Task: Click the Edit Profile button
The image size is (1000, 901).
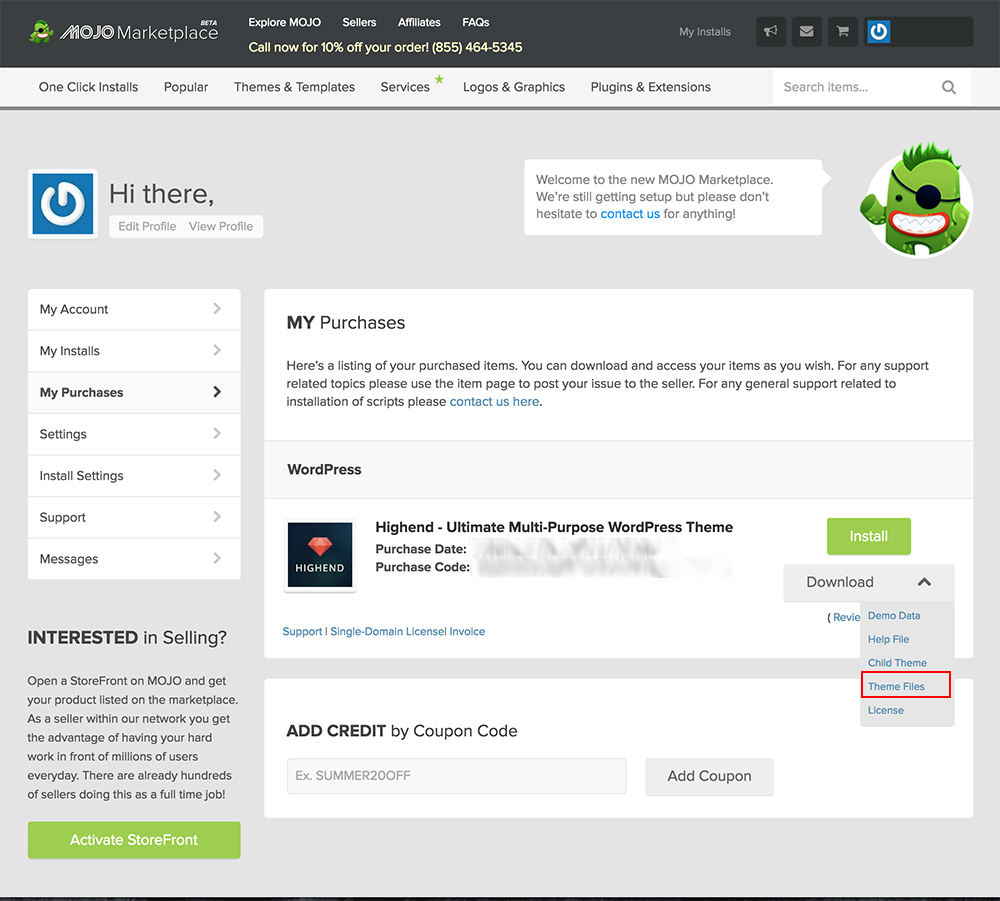Action: [x=147, y=226]
